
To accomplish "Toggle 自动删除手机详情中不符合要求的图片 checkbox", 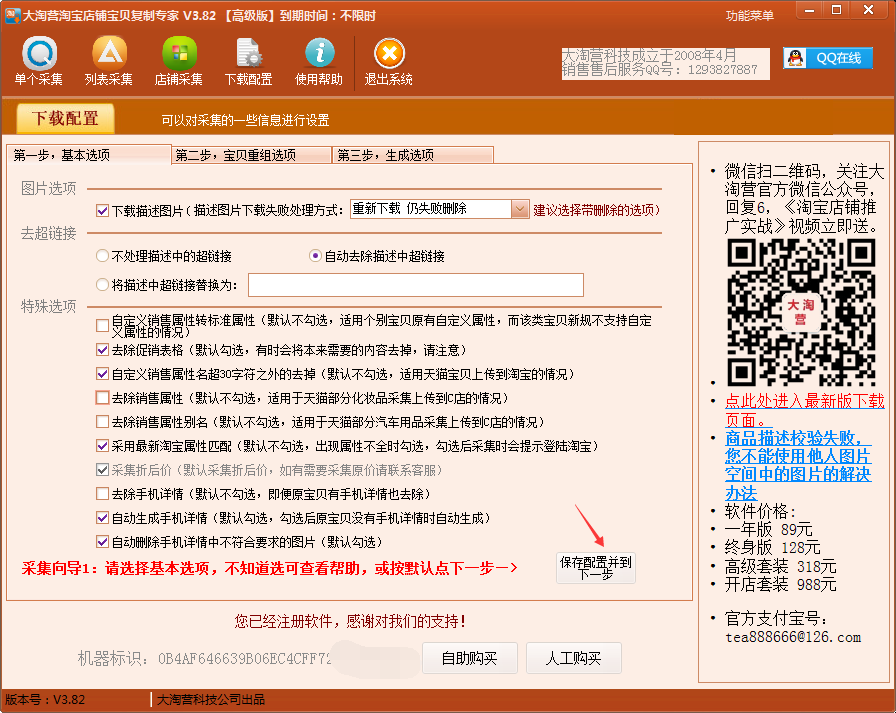I will coord(102,542).
